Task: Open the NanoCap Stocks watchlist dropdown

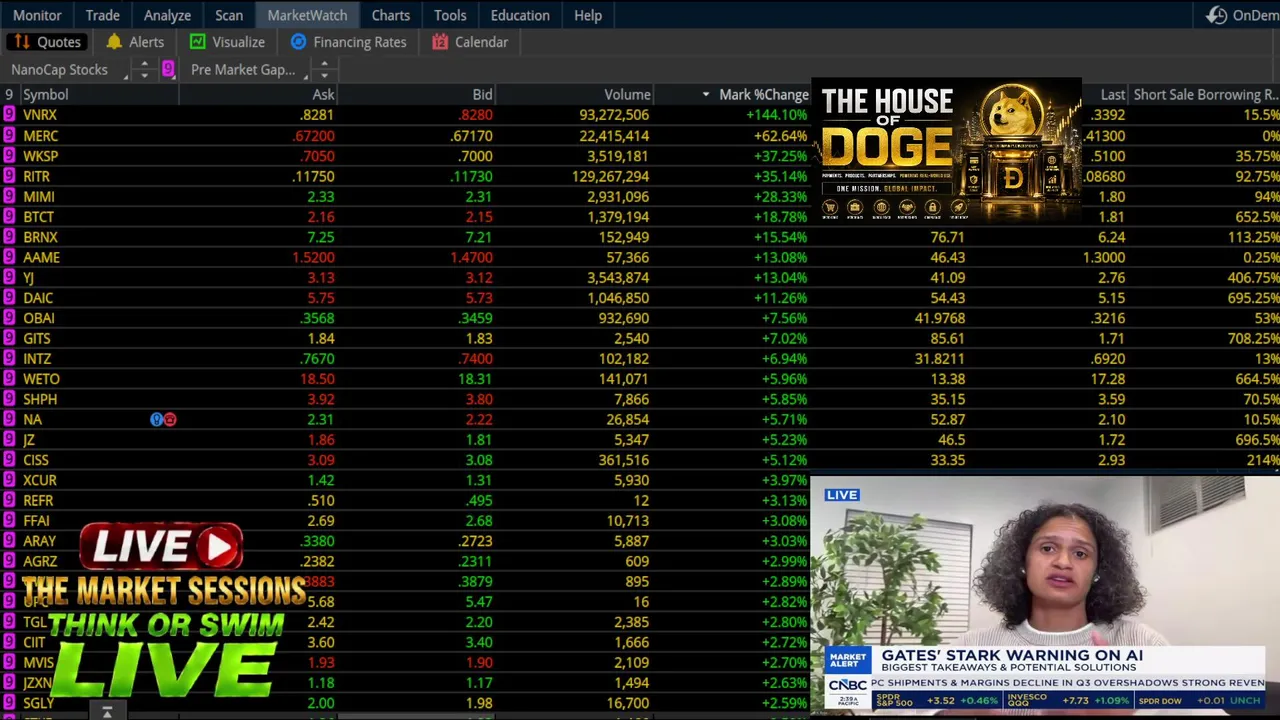Action: click(68, 70)
